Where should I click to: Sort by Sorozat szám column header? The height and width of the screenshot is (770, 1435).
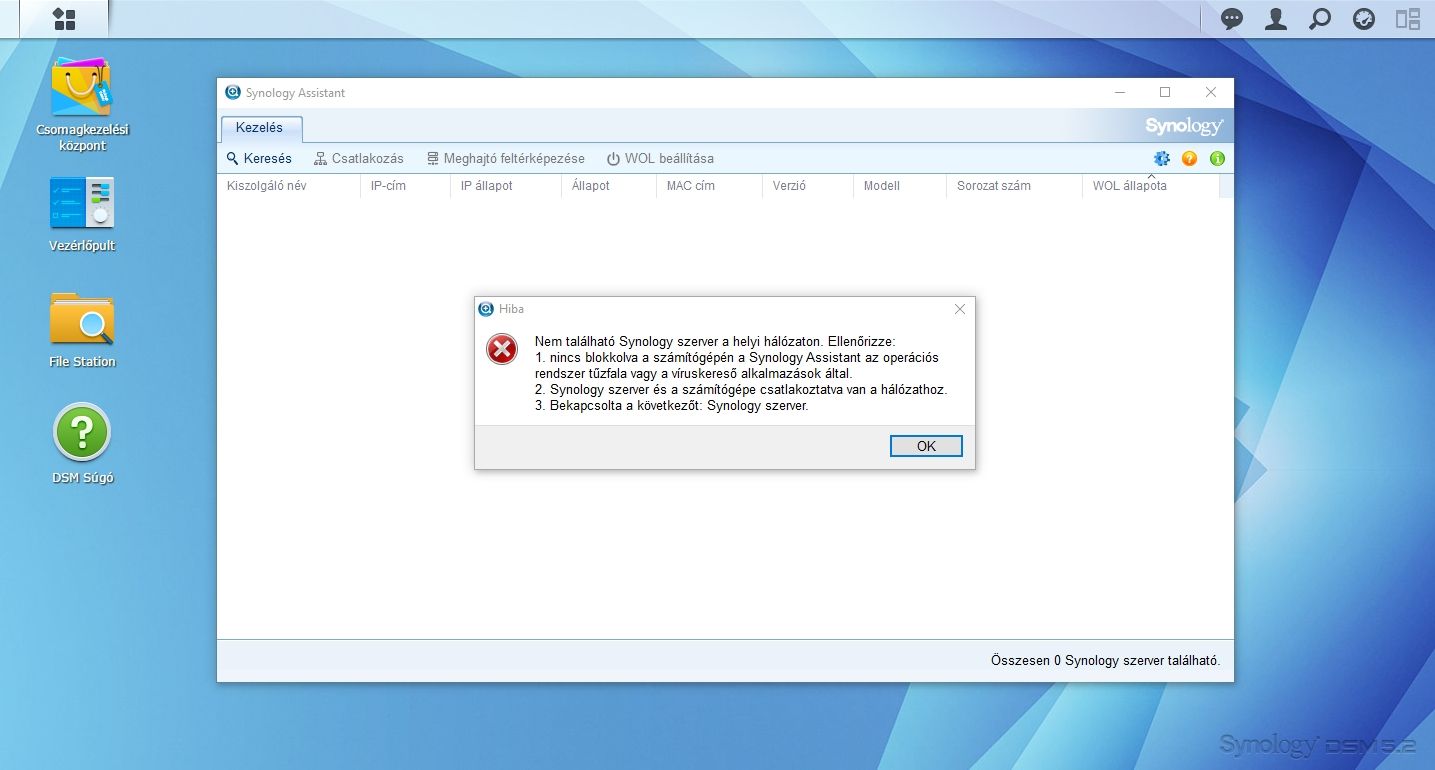1014,186
